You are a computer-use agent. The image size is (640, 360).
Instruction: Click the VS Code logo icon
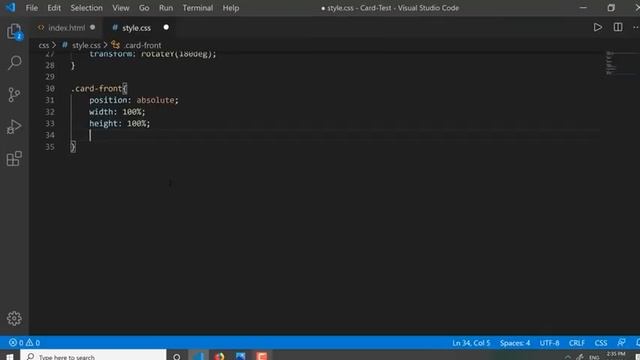pos(10,8)
